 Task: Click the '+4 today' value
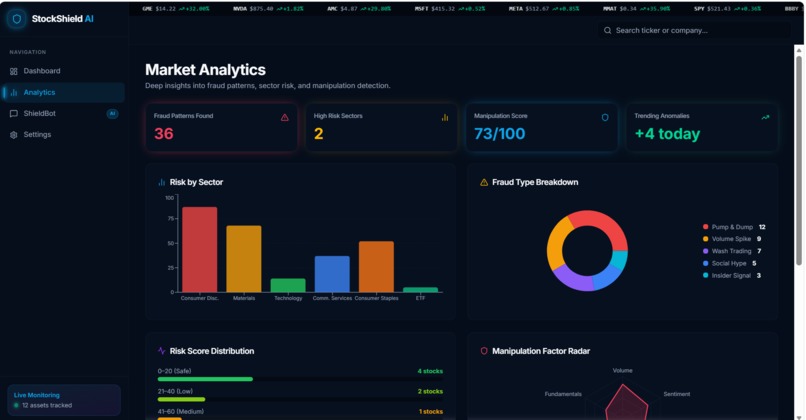(x=667, y=134)
